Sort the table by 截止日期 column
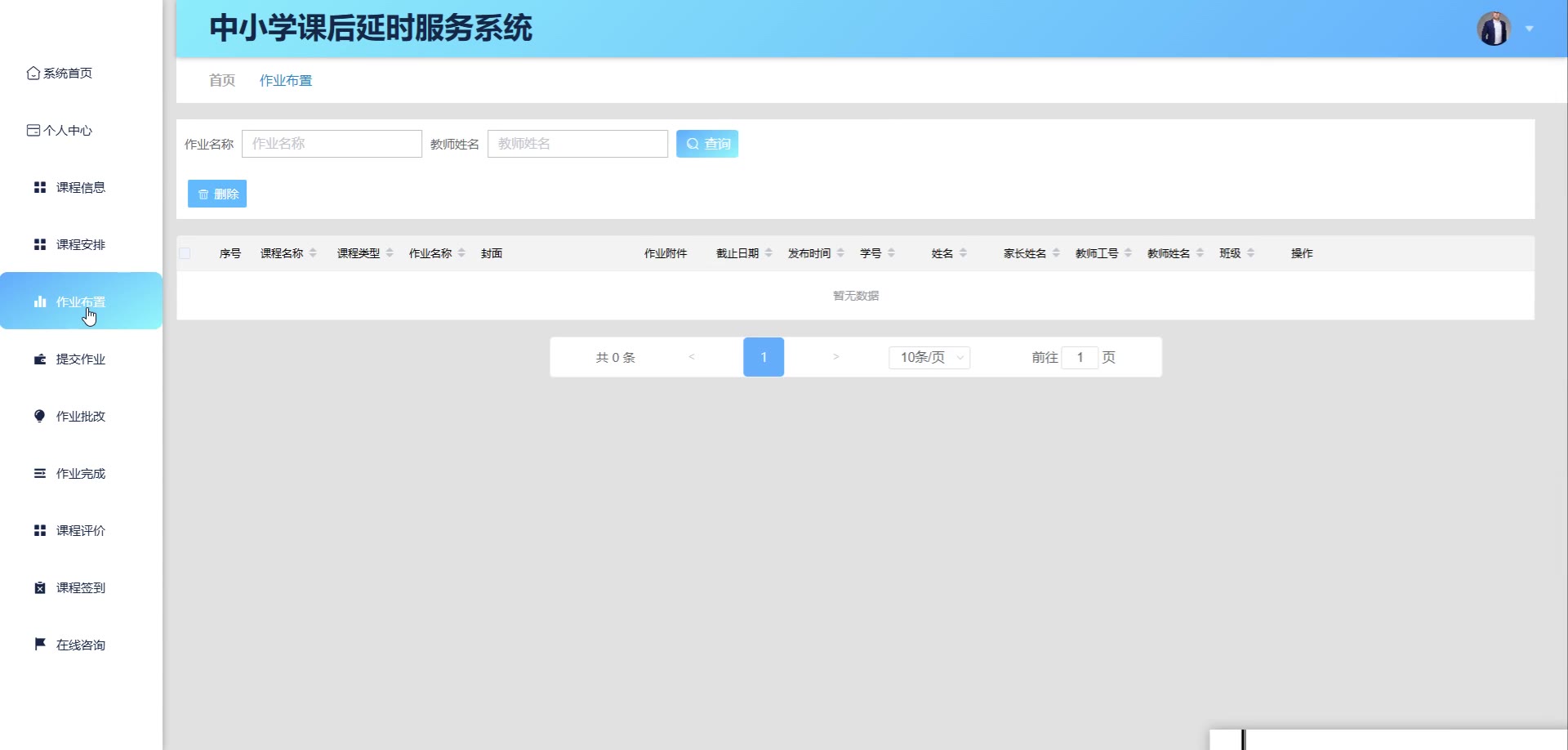The height and width of the screenshot is (750, 1568). click(x=768, y=253)
